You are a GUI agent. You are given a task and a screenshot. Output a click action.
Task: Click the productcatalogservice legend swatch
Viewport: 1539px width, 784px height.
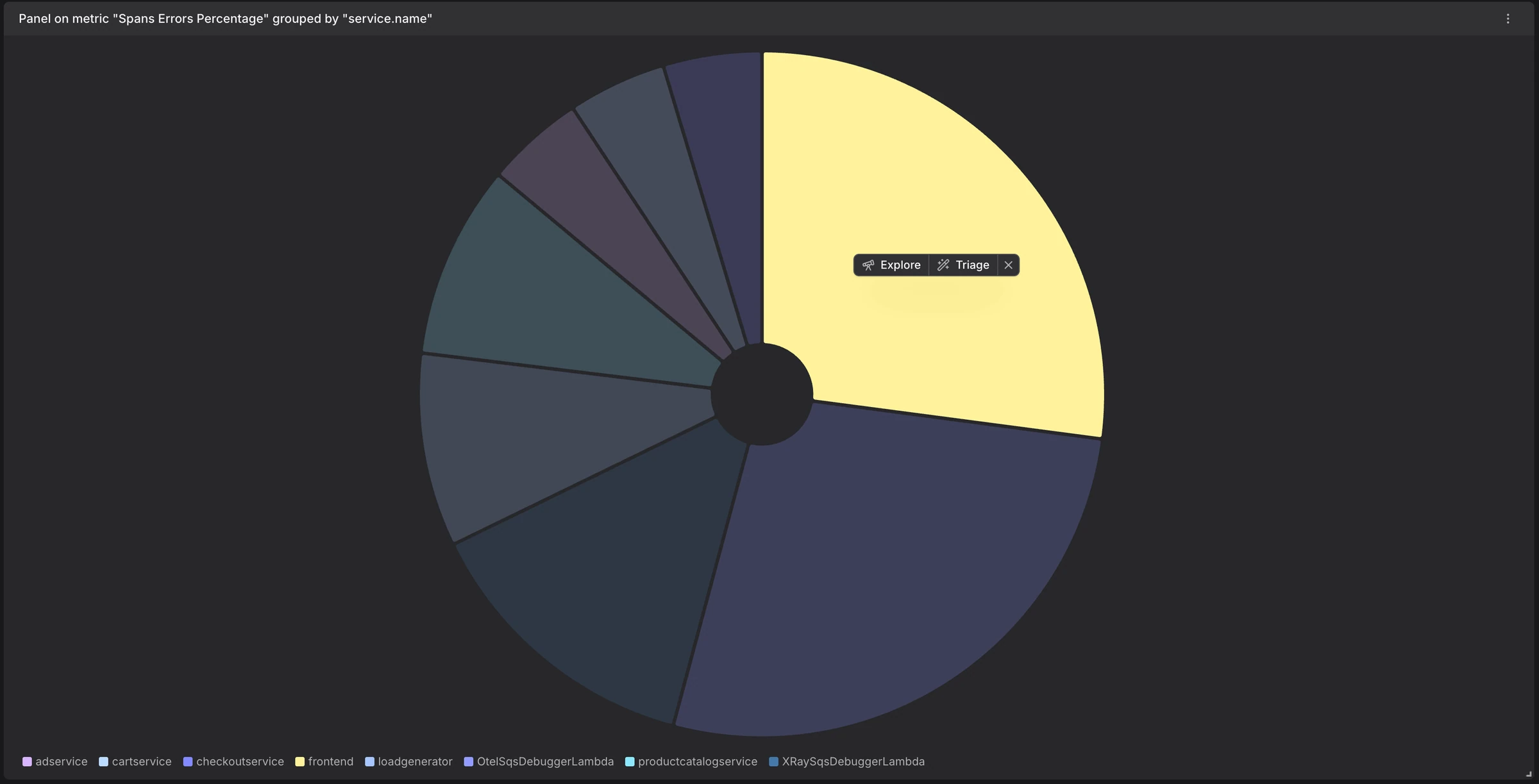pos(630,762)
